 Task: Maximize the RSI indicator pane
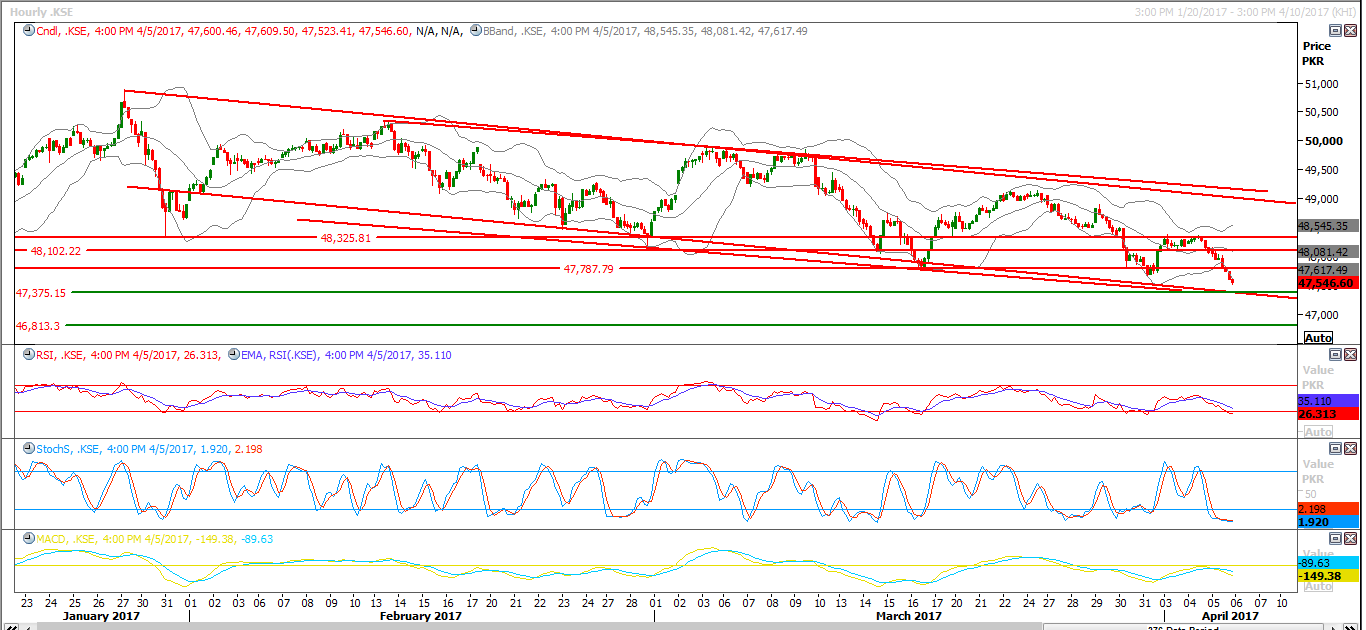[x=1335, y=354]
